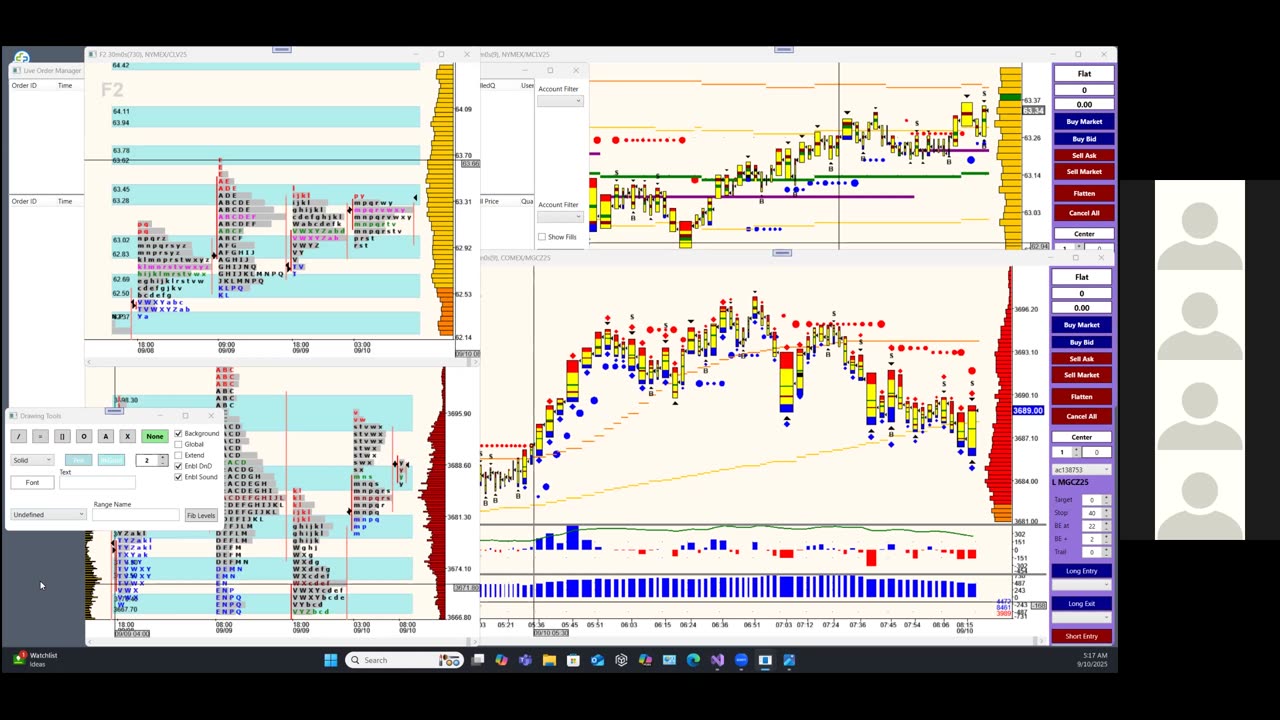Screen dimensions: 1280x720
Task: Open the dropdown below Long Exit
Action: point(1081,617)
